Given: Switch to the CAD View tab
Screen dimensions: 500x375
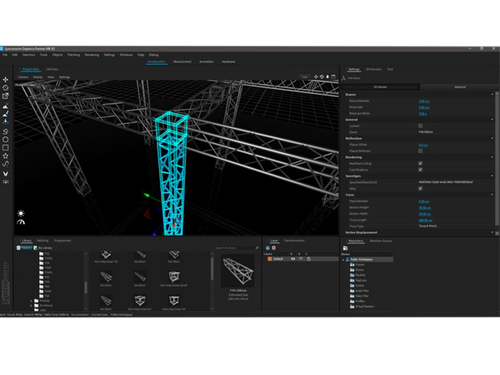Looking at the screenshot, I should pyautogui.click(x=52, y=69).
